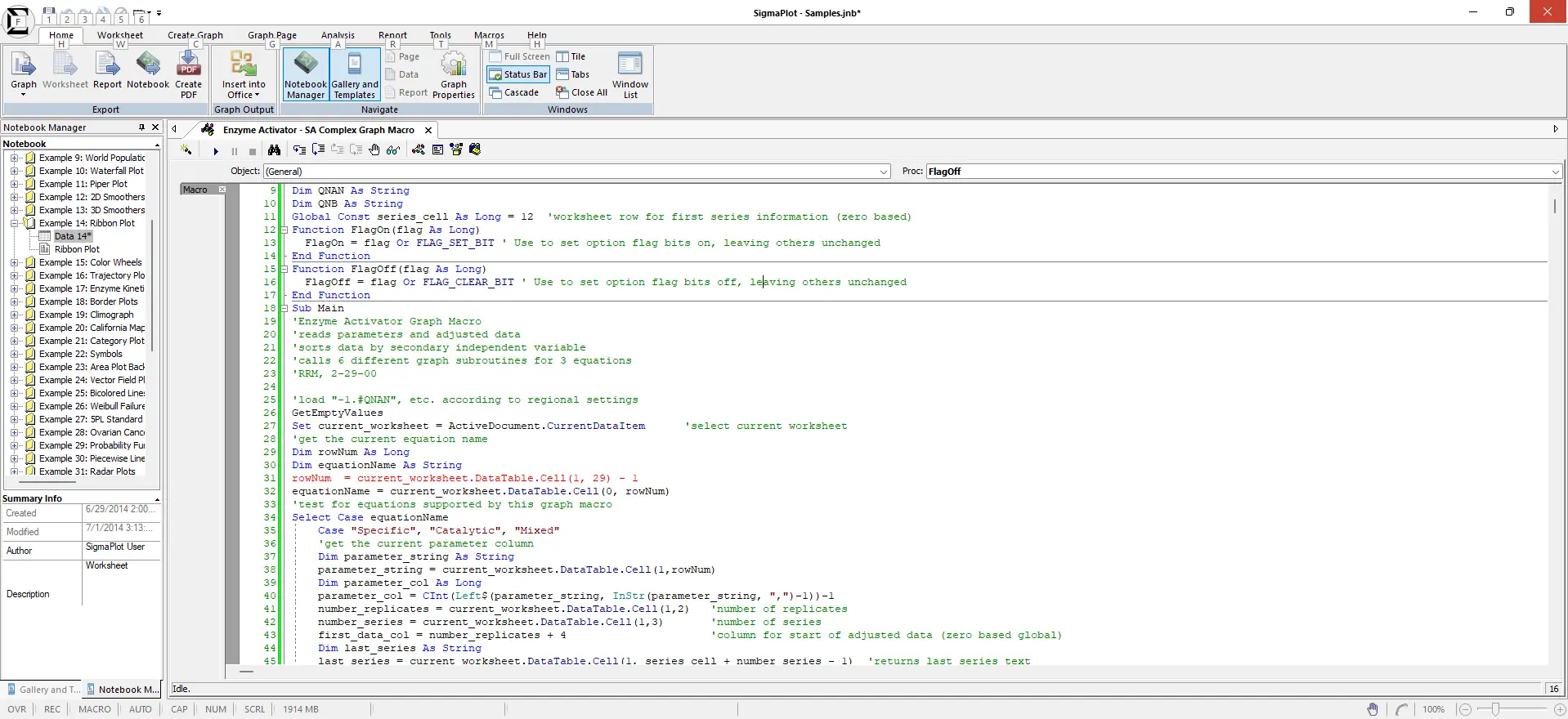Open the Worksheet ribbon tab
Viewport: 1568px width, 719px height.
coord(119,35)
